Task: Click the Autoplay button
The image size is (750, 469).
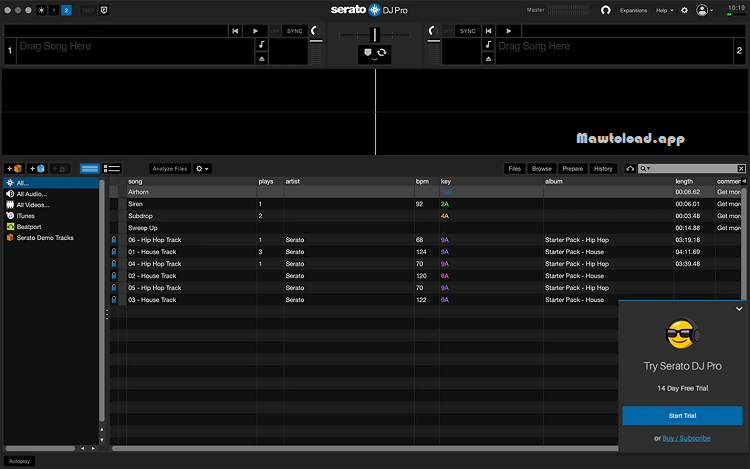Action: click(20, 461)
